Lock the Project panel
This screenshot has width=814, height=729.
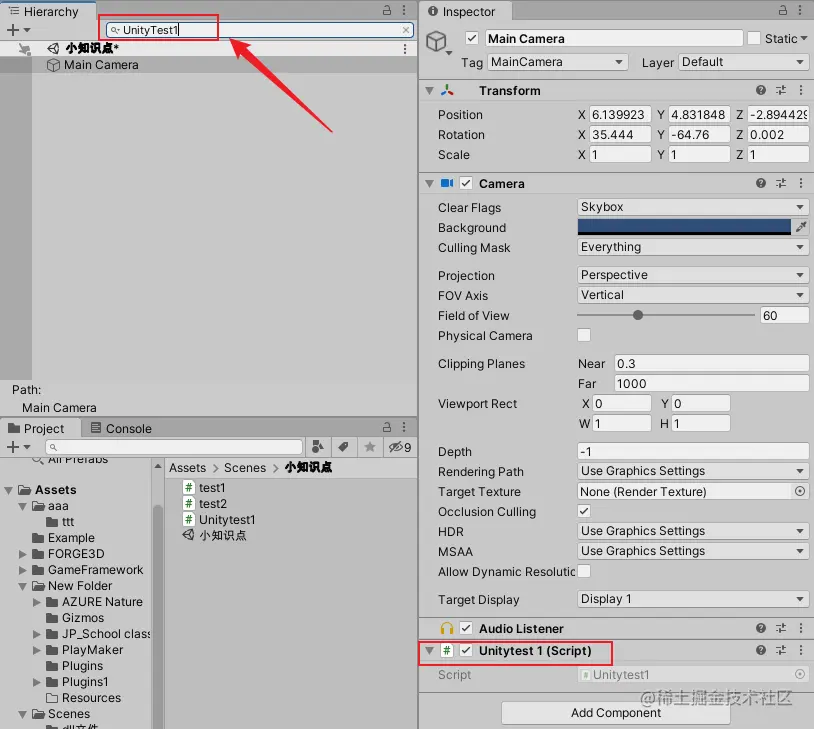tap(387, 427)
